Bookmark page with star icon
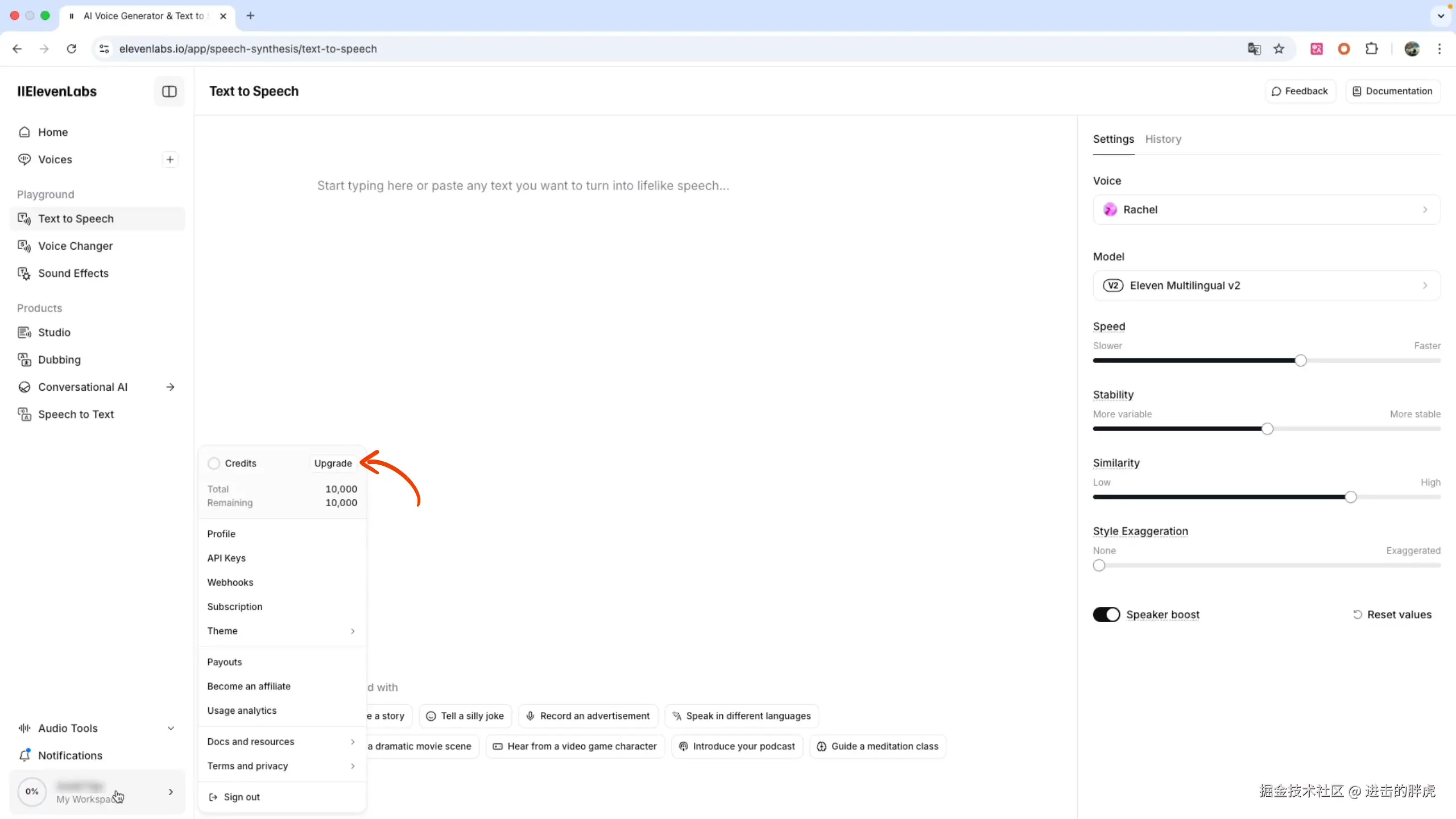1456x819 pixels. tap(1279, 49)
